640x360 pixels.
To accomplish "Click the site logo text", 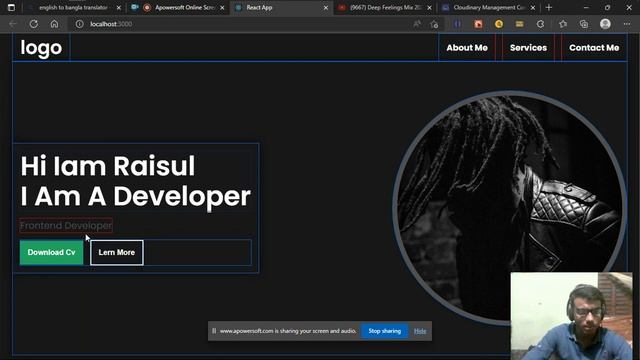I will coord(41,48).
